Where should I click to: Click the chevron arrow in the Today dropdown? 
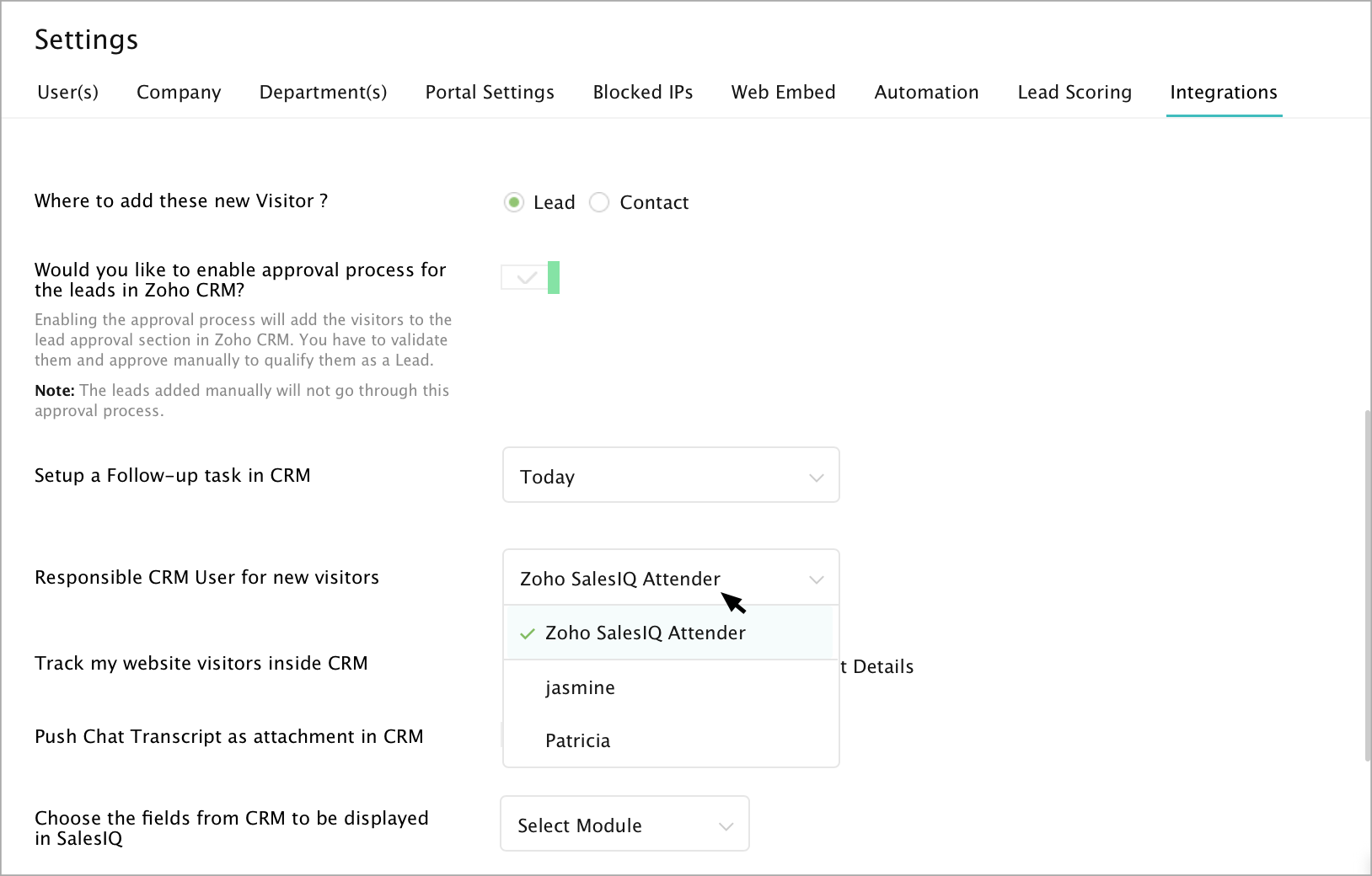pos(815,478)
